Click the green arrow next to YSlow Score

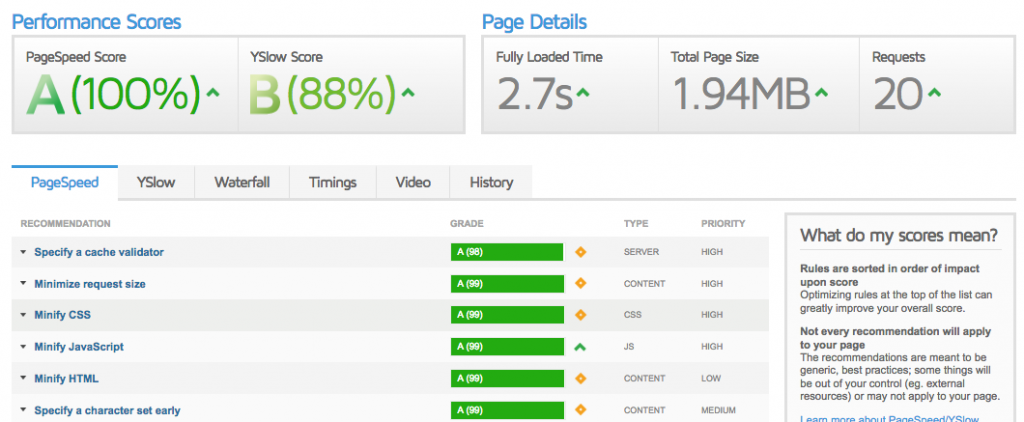[408, 95]
